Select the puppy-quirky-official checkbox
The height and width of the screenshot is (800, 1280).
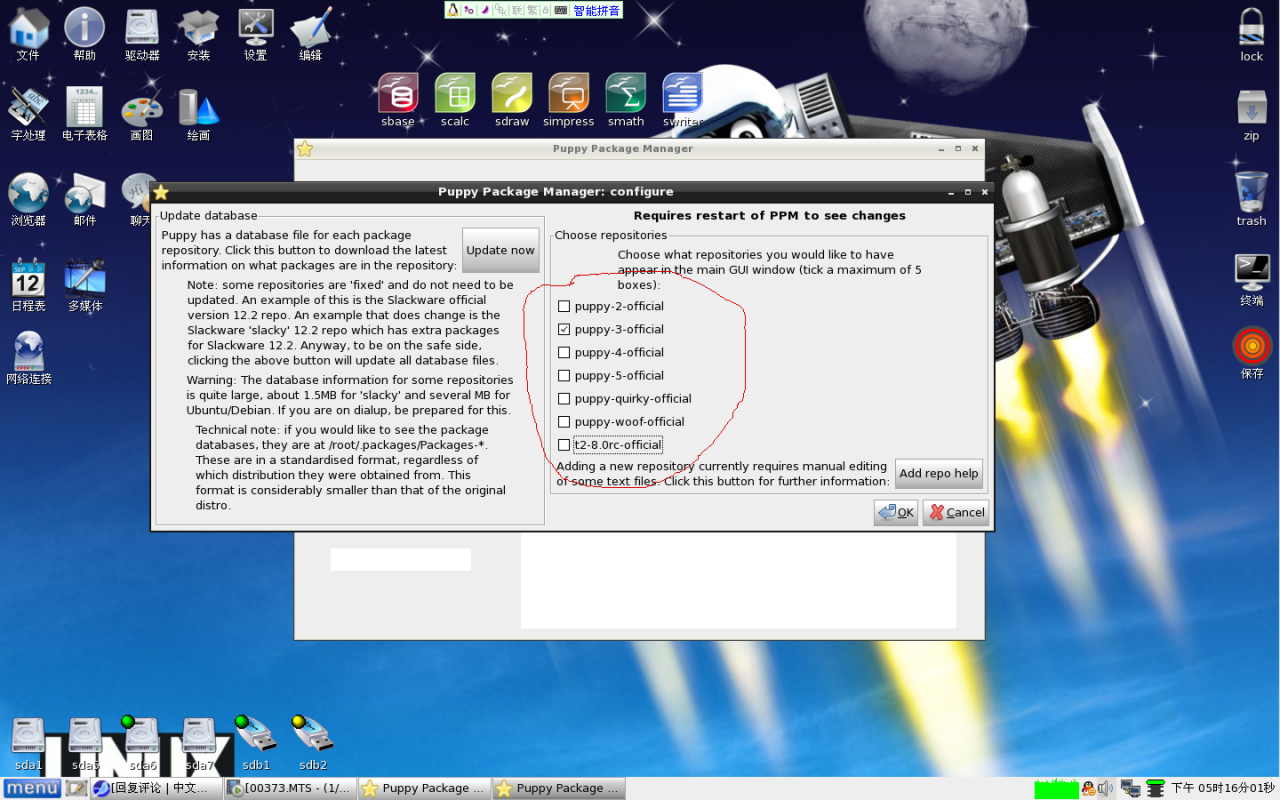564,398
